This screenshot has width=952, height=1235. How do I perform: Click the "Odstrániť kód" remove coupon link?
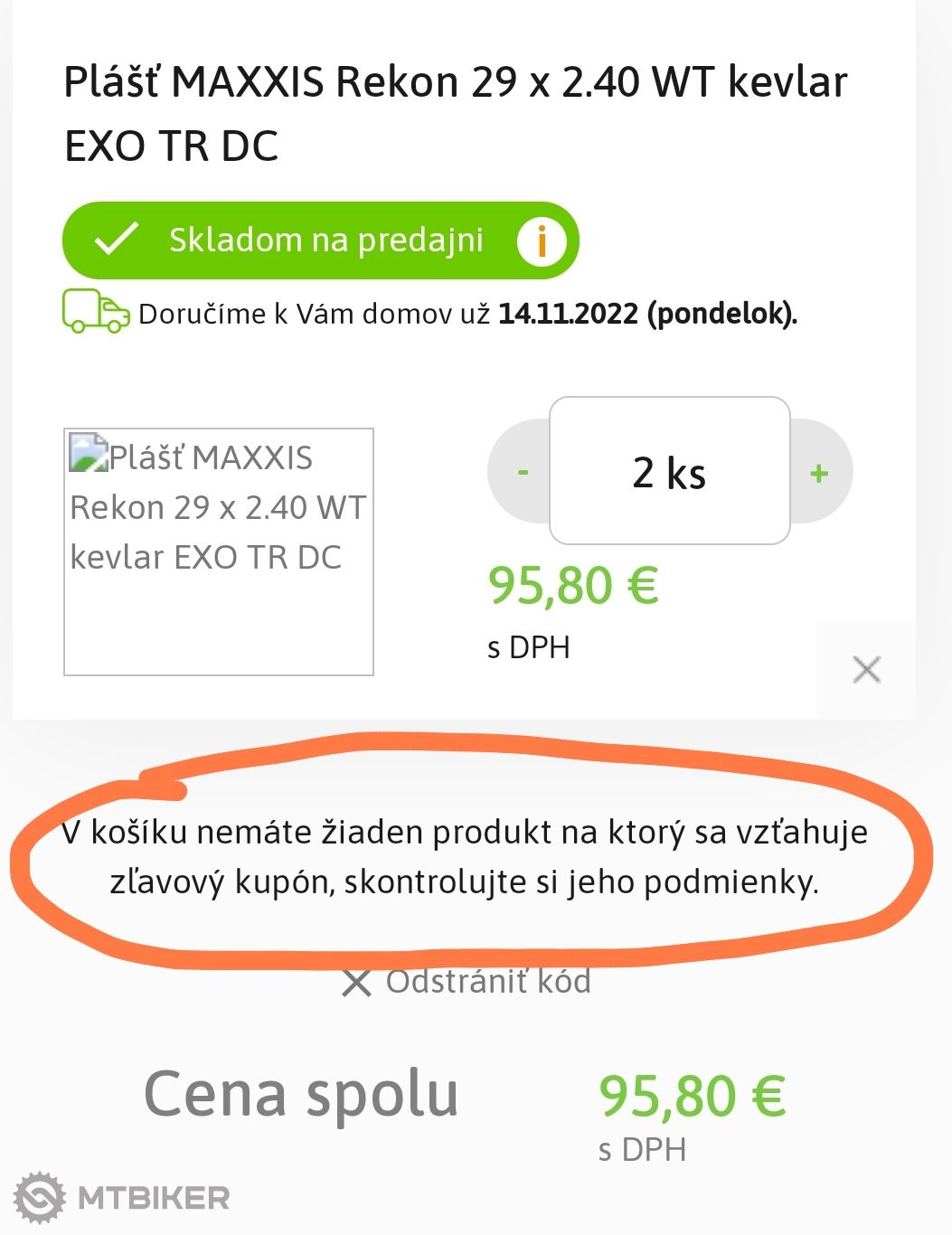[x=488, y=982]
